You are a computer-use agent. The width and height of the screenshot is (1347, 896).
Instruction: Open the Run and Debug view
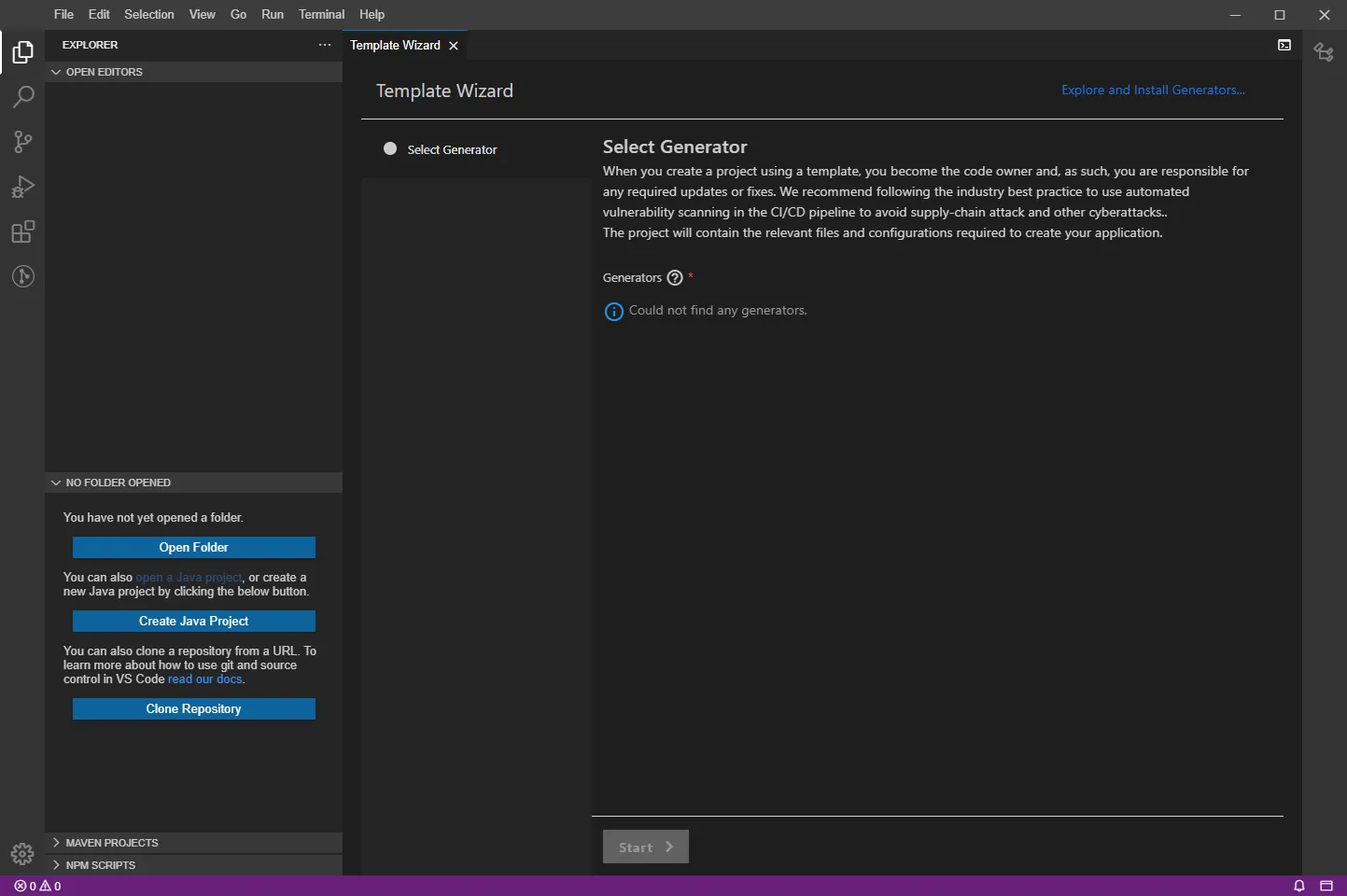click(22, 187)
